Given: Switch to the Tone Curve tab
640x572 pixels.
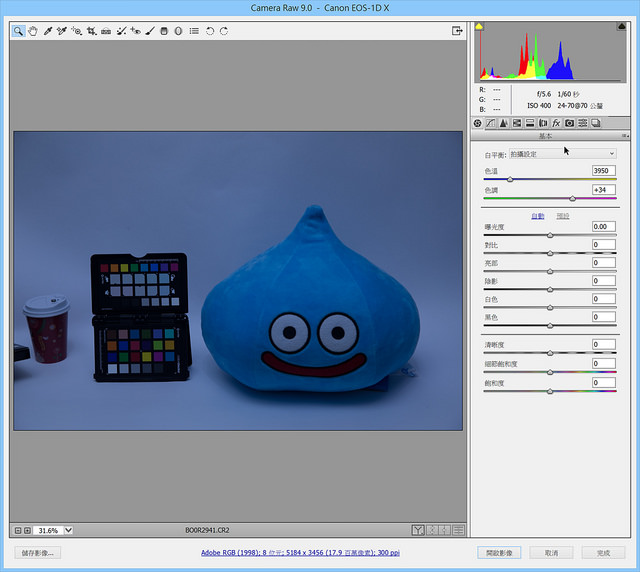Looking at the screenshot, I should tap(491, 123).
